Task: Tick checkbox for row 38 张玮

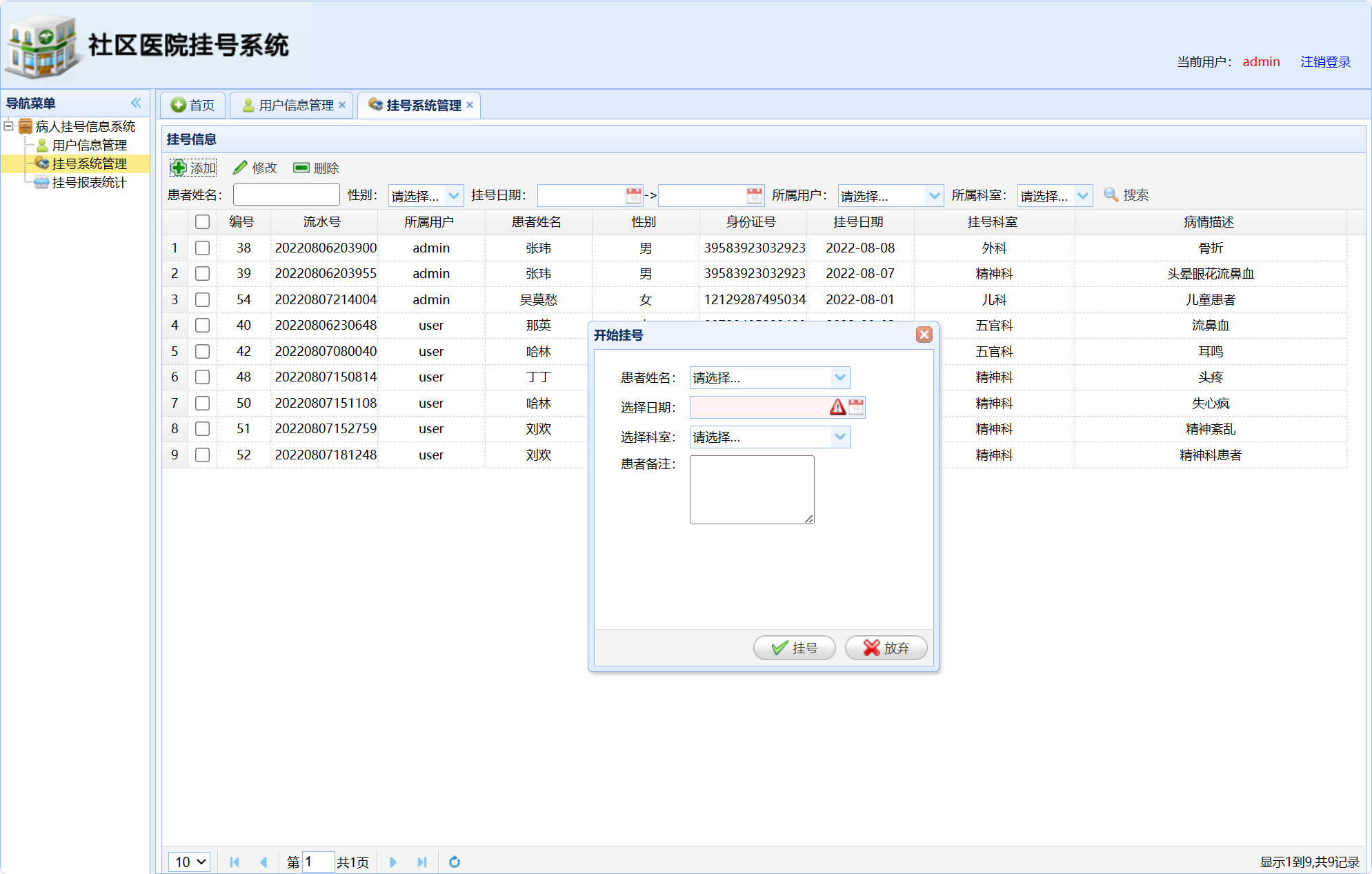Action: pos(202,248)
